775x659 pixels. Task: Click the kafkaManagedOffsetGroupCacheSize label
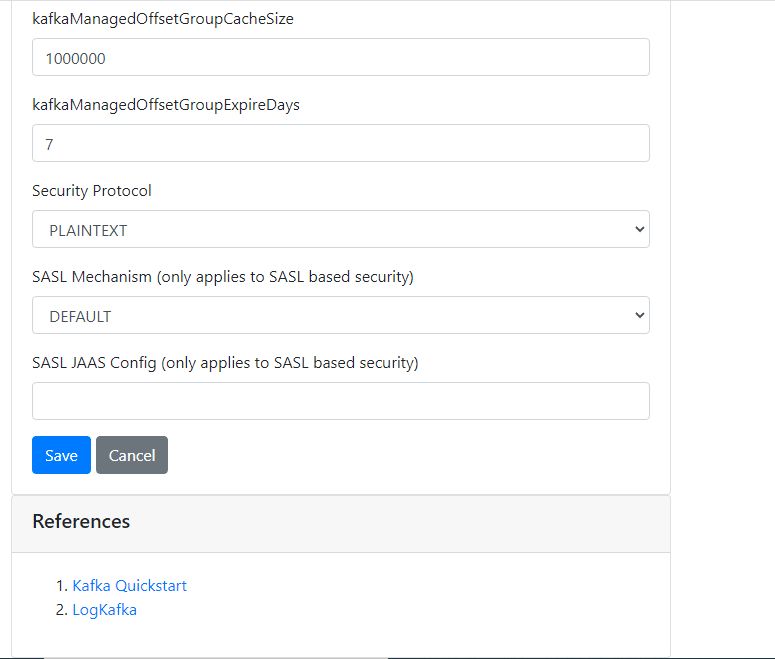(163, 19)
